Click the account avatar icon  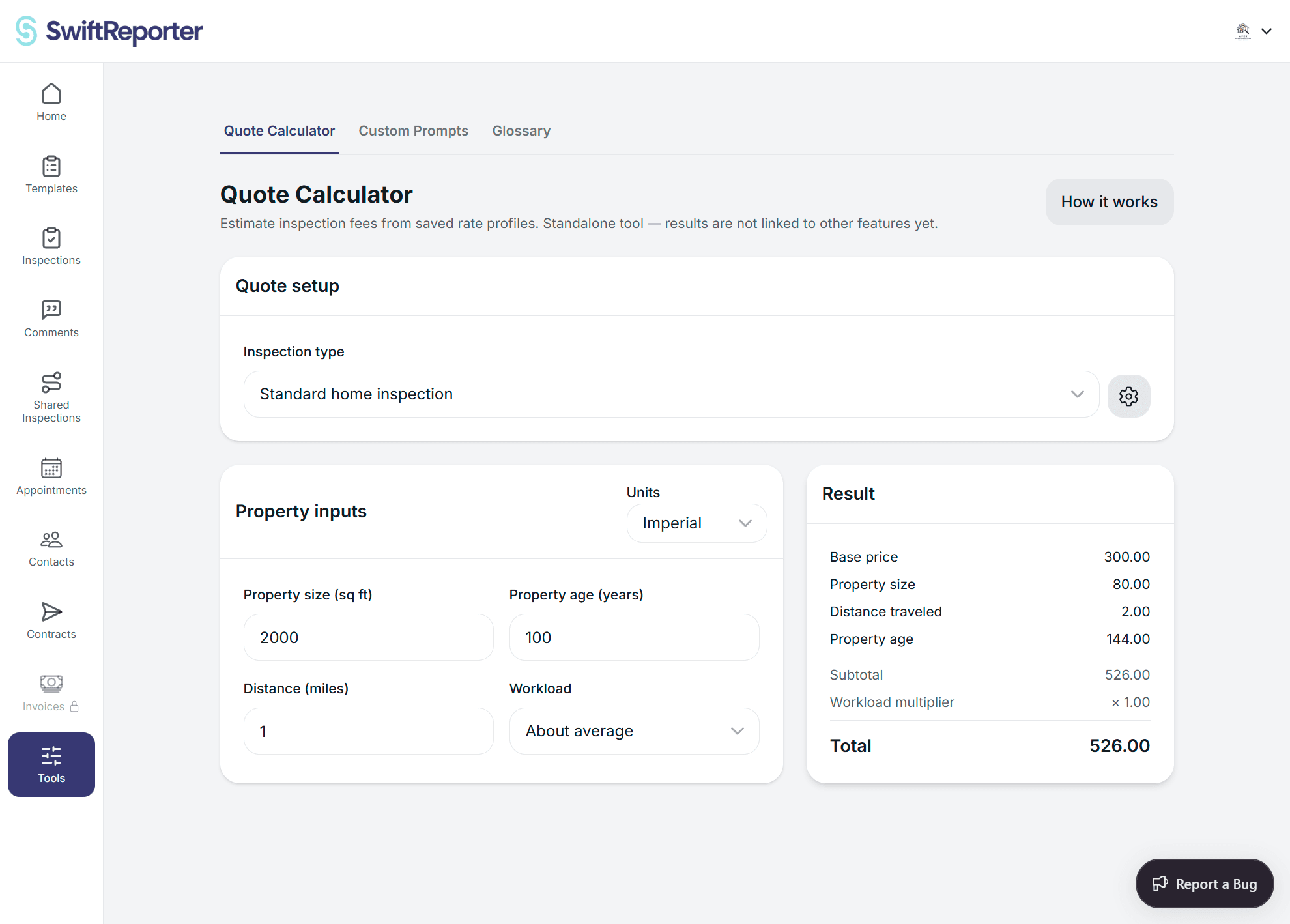coord(1242,31)
